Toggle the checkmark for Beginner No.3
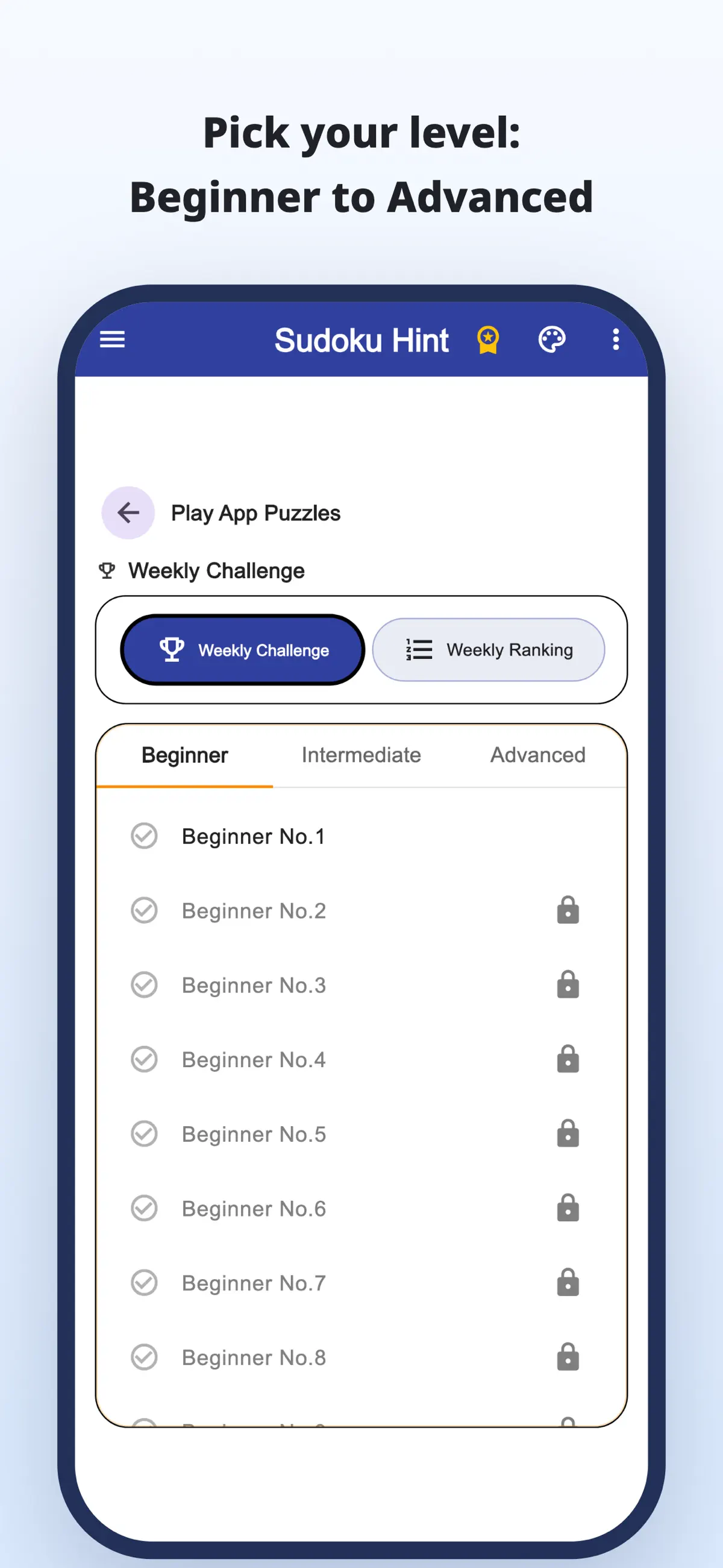Screen dimensions: 723x1568 tap(144, 984)
